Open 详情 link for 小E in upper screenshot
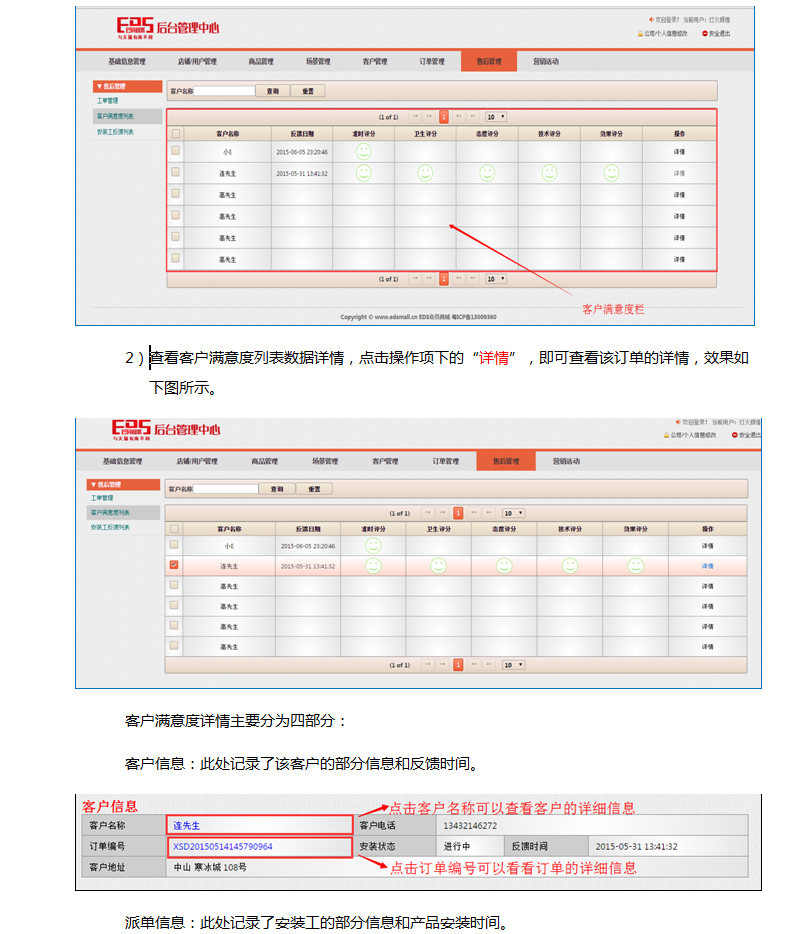Image resolution: width=801 pixels, height=934 pixels. (x=679, y=151)
